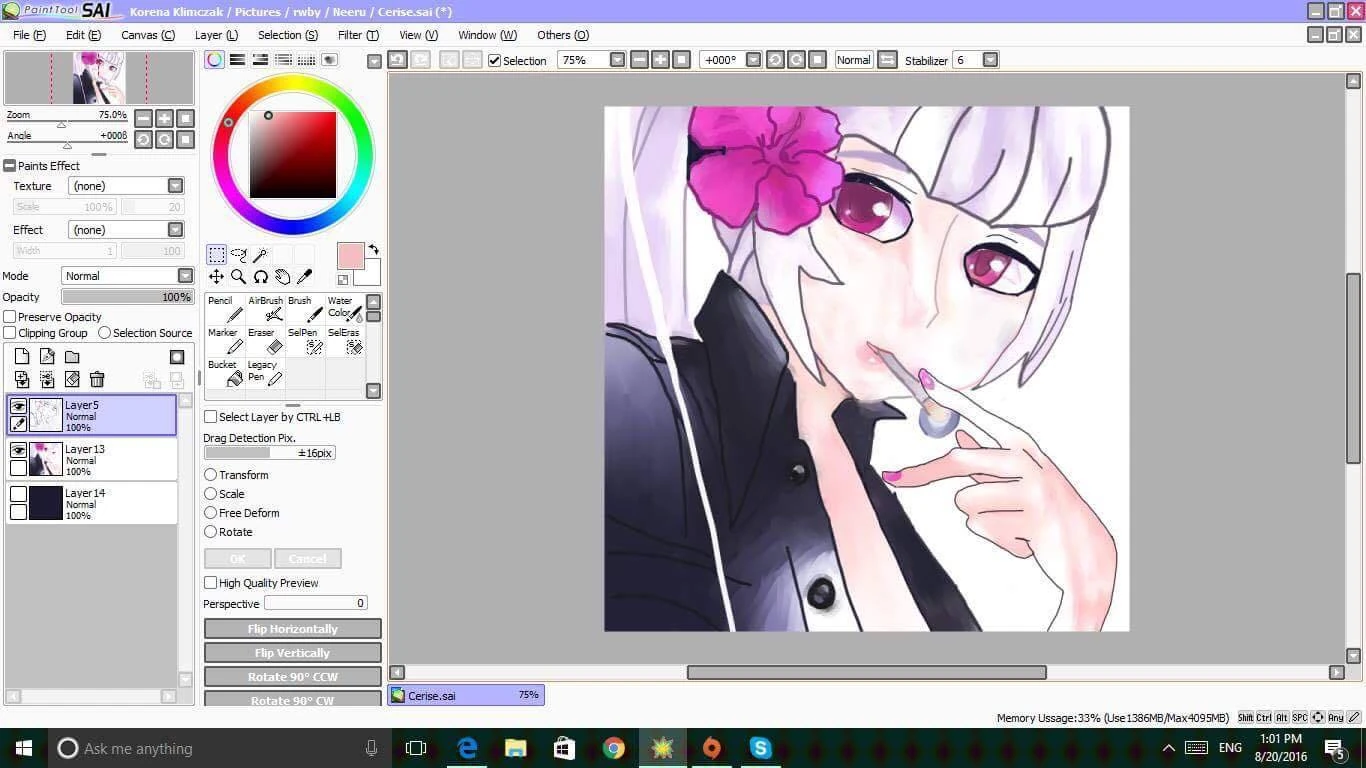Open the Canvas menu
The width and height of the screenshot is (1366, 768).
tap(148, 35)
